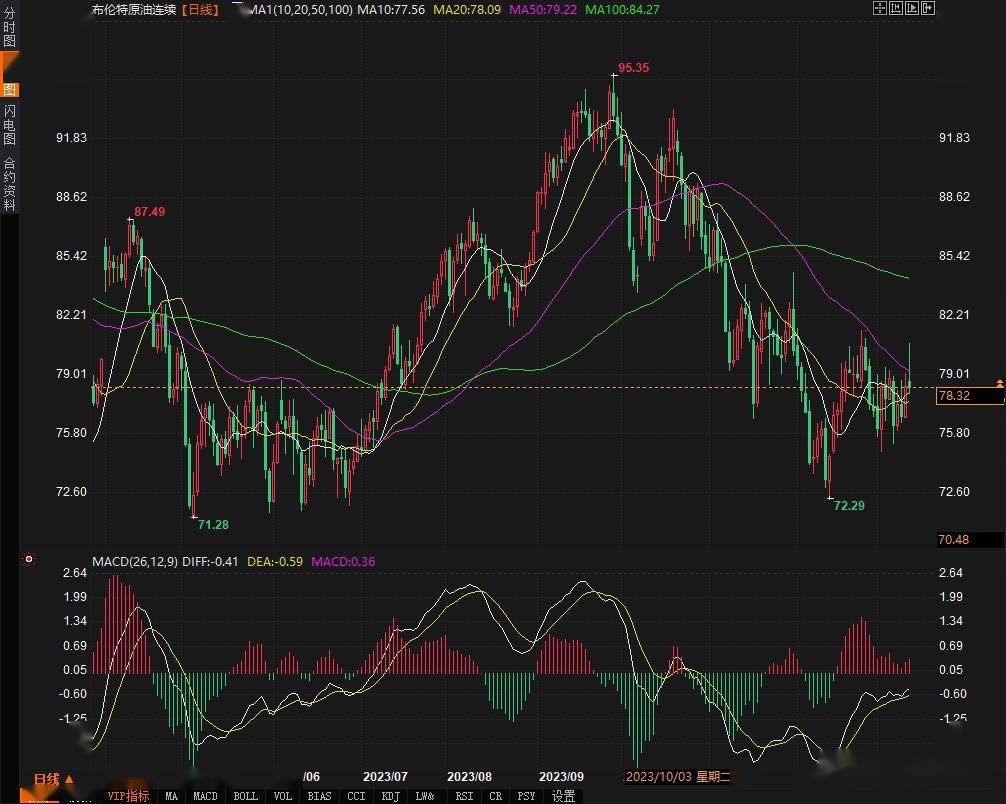
Task: Select the VOL indicator tab
Action: click(283, 796)
